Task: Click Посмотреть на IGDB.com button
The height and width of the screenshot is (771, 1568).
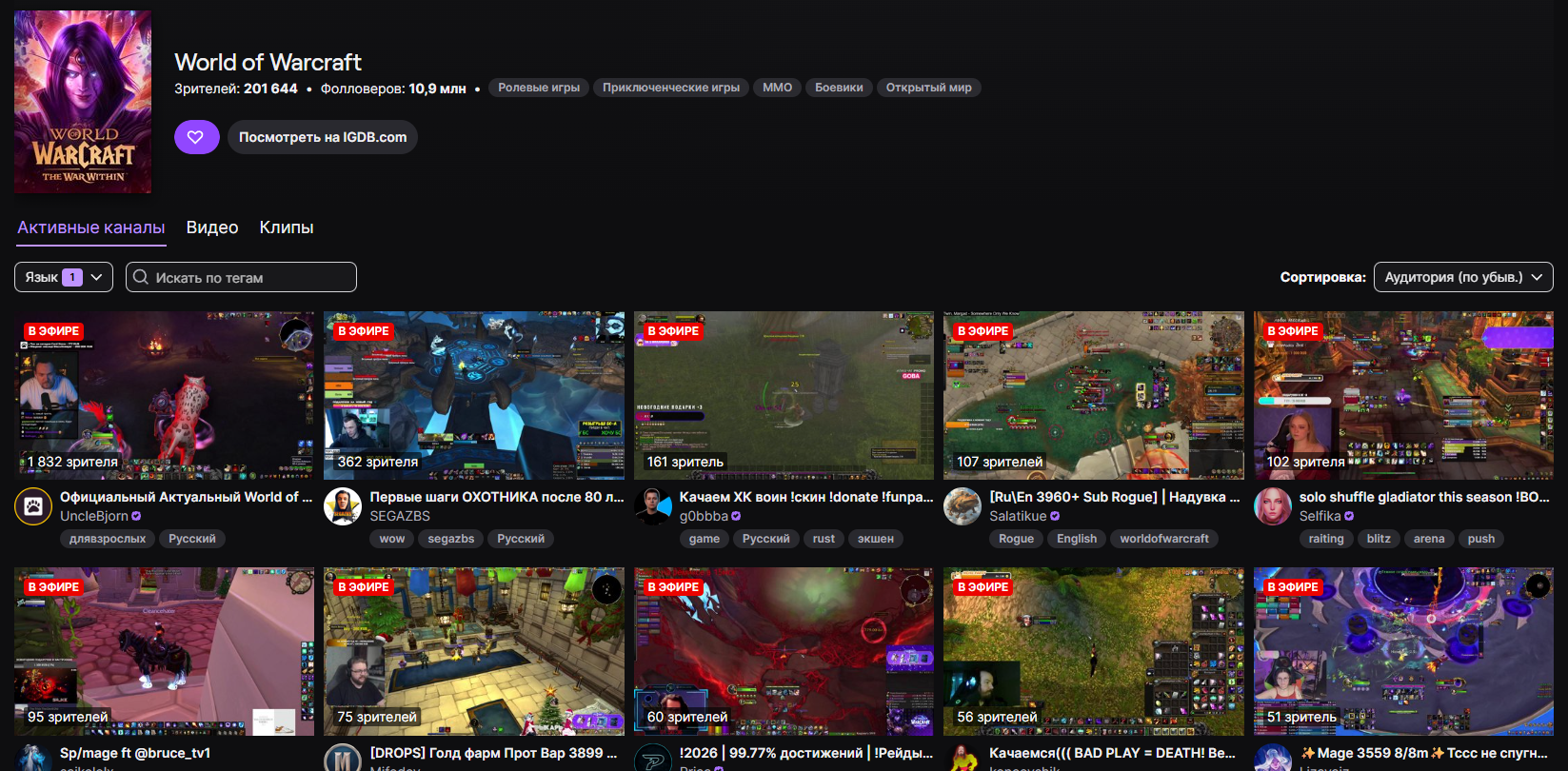Action: [x=323, y=137]
